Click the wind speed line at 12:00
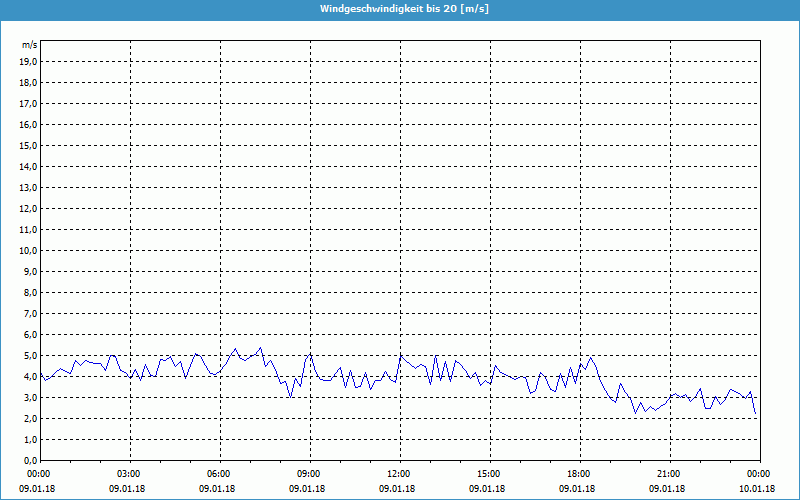800x500 pixels. [400, 356]
